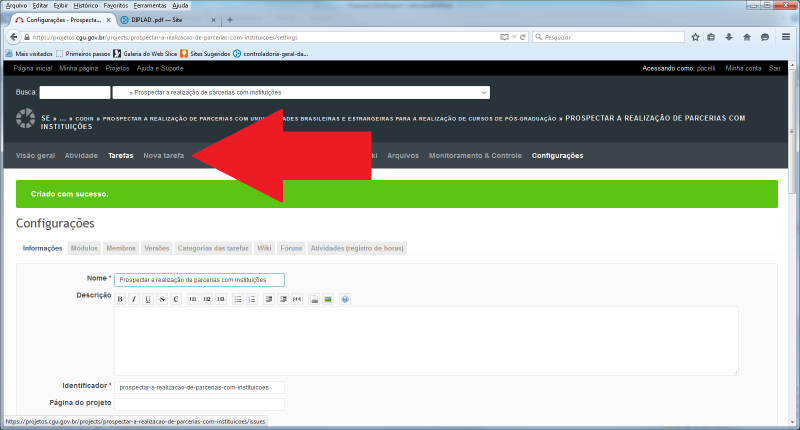Expand the project jump dropdown
Screen dimensions: 800x430
485,92
